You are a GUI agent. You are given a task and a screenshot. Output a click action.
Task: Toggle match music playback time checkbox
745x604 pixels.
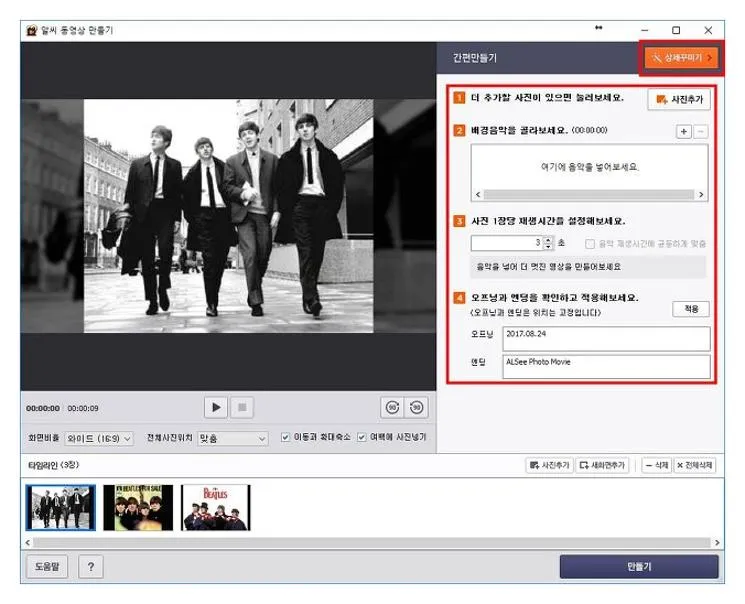click(590, 244)
